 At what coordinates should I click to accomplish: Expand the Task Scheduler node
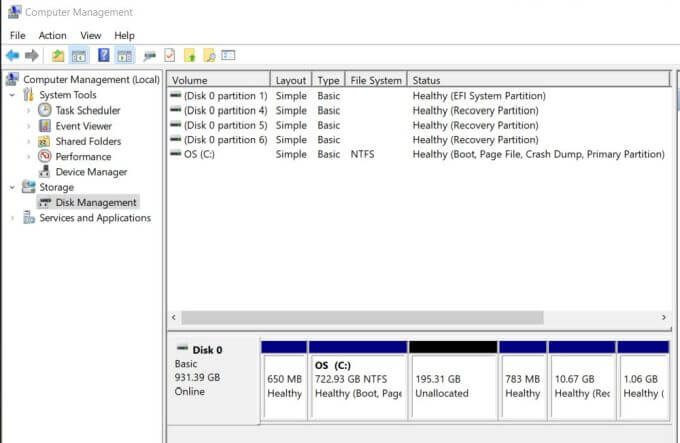pos(29,111)
